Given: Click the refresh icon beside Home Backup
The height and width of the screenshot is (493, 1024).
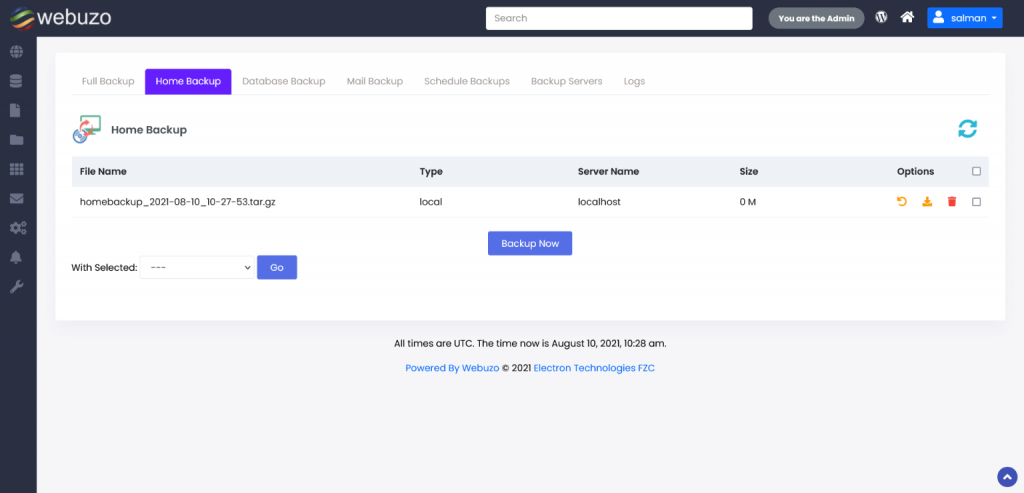Looking at the screenshot, I should 967,129.
